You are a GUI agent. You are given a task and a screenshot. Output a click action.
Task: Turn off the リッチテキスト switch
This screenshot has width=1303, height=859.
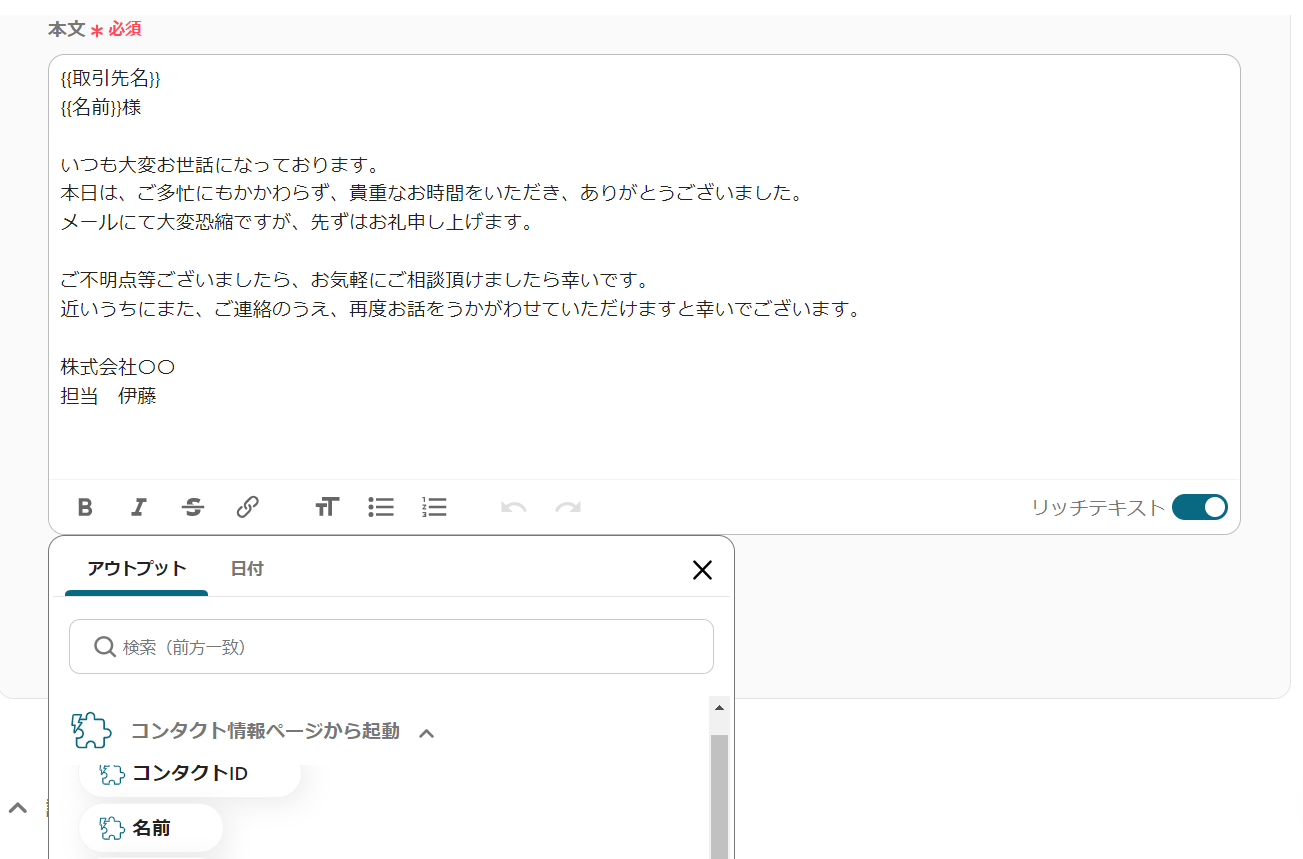[x=1199, y=507]
